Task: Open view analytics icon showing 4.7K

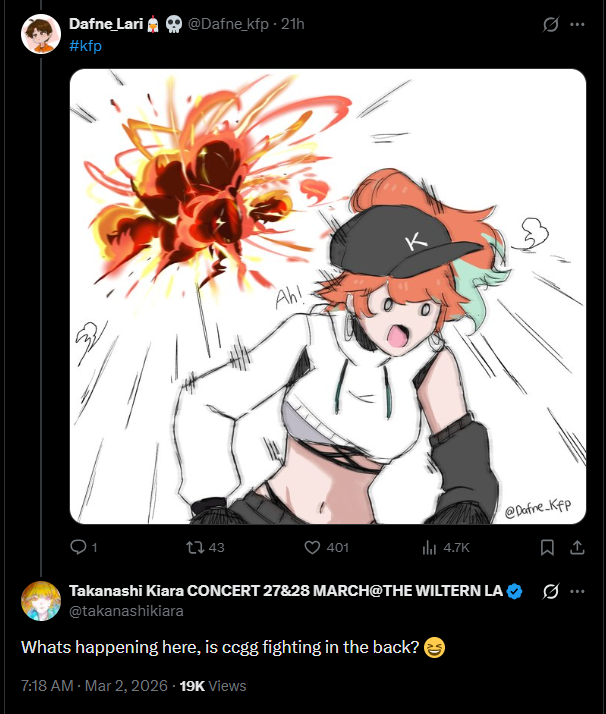Action: coord(429,547)
